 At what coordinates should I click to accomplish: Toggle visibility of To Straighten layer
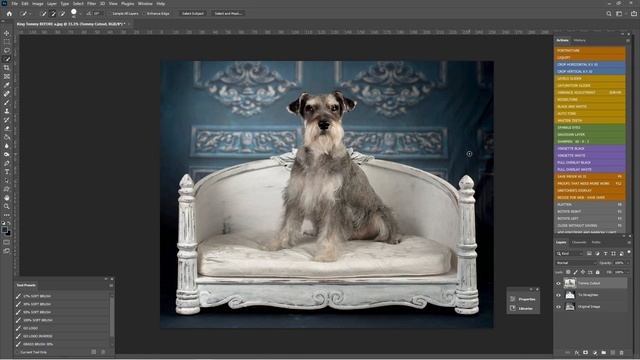(x=558, y=295)
